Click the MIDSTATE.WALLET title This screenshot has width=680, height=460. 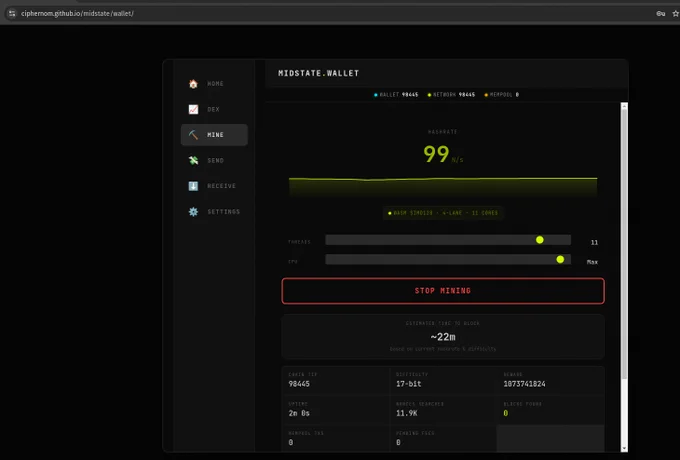point(319,73)
